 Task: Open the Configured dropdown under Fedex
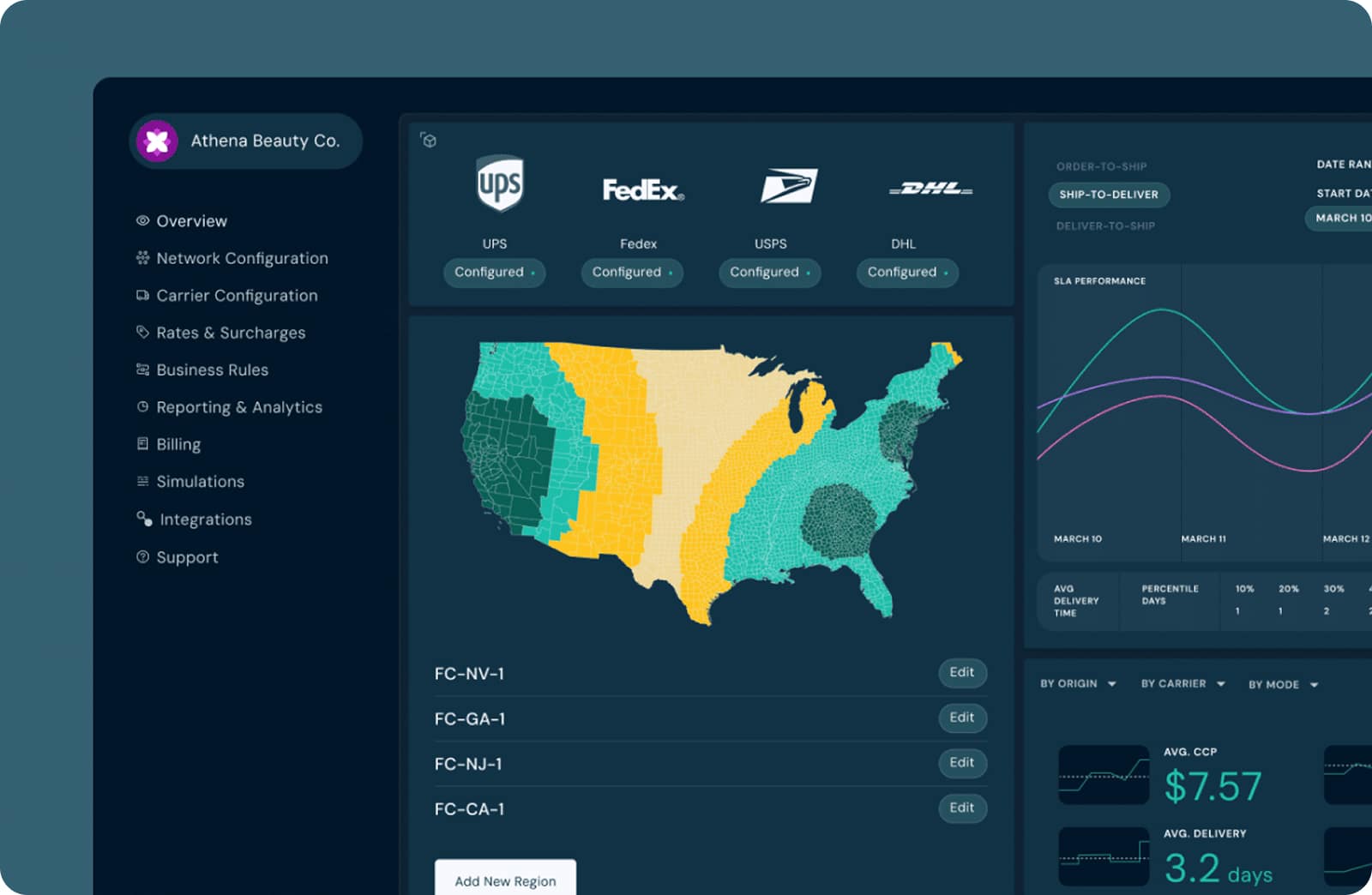point(632,273)
